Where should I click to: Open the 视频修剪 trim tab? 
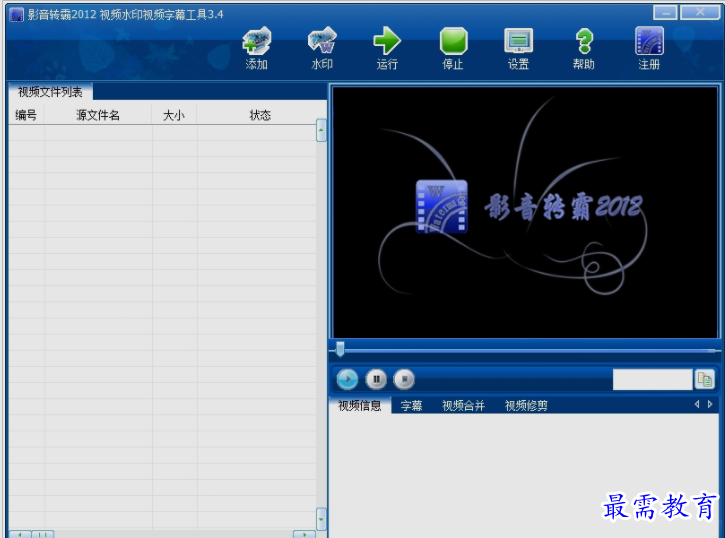526,406
